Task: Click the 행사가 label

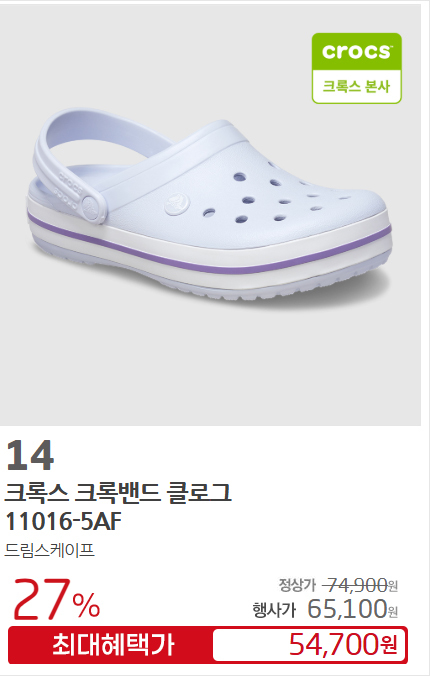Action: [x=274, y=610]
